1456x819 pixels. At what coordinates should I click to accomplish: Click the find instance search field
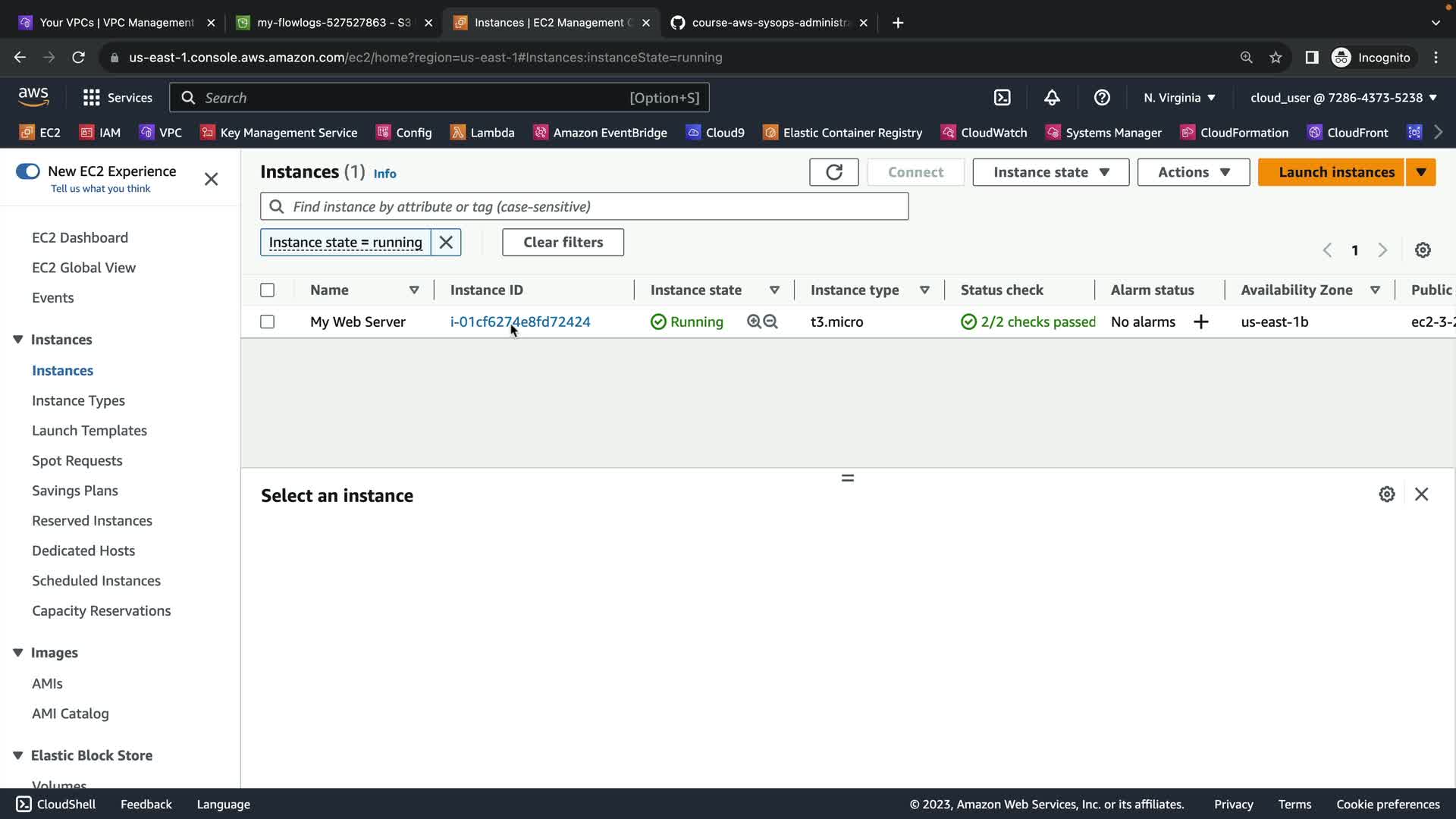click(584, 206)
